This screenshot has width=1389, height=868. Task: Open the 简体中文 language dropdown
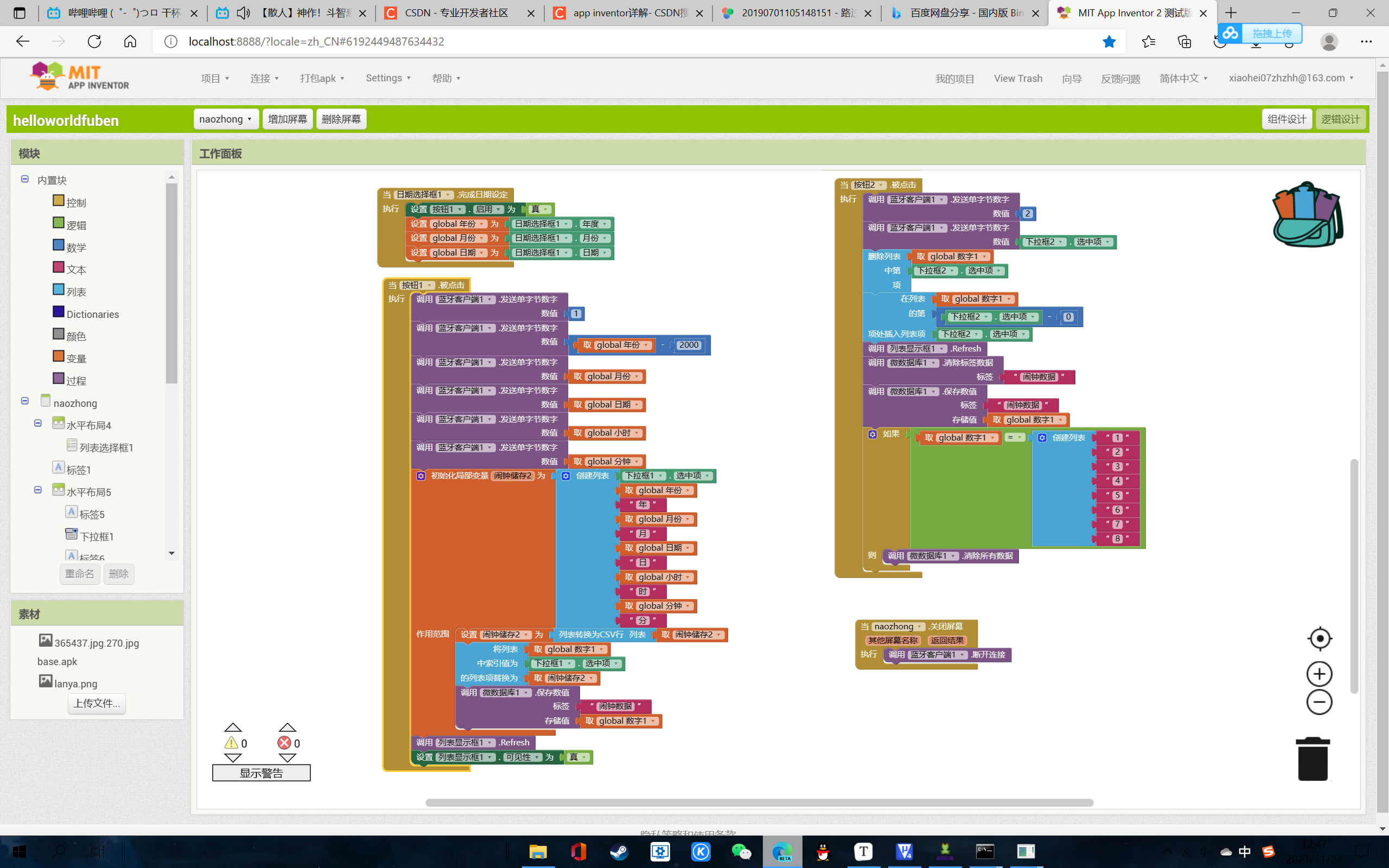click(x=1183, y=78)
